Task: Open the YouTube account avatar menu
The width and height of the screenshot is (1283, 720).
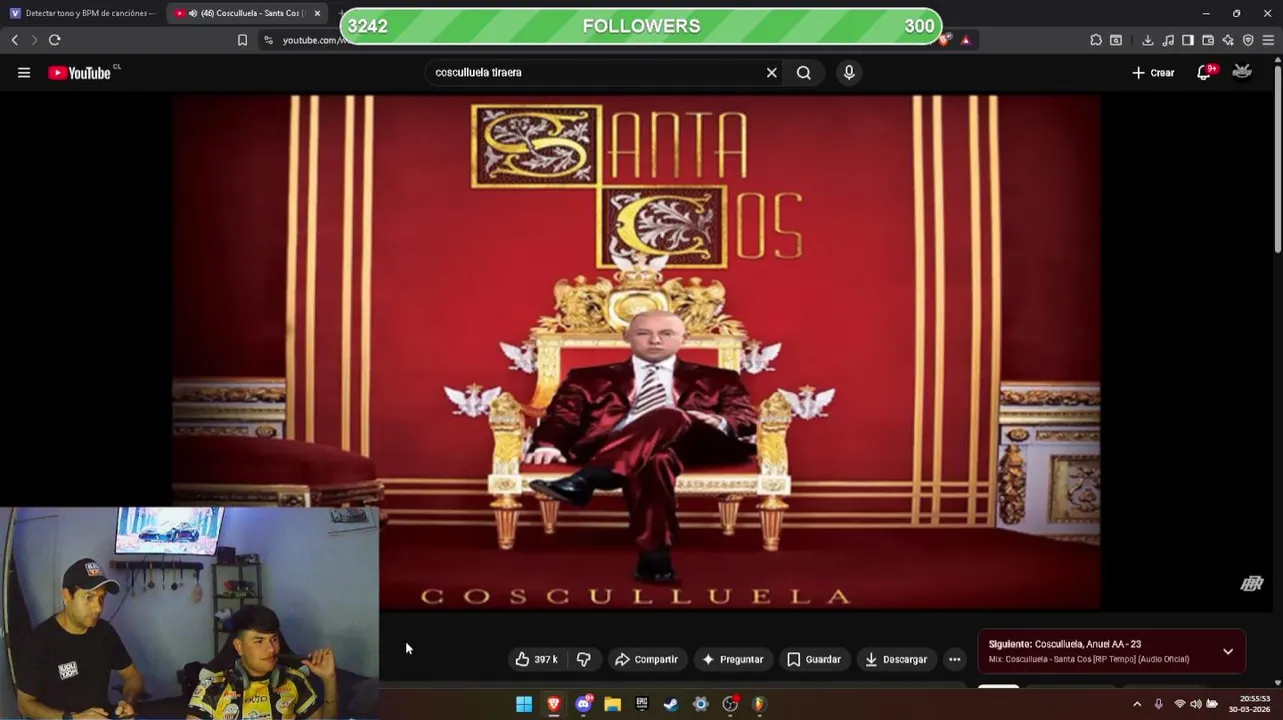Action: [1242, 72]
